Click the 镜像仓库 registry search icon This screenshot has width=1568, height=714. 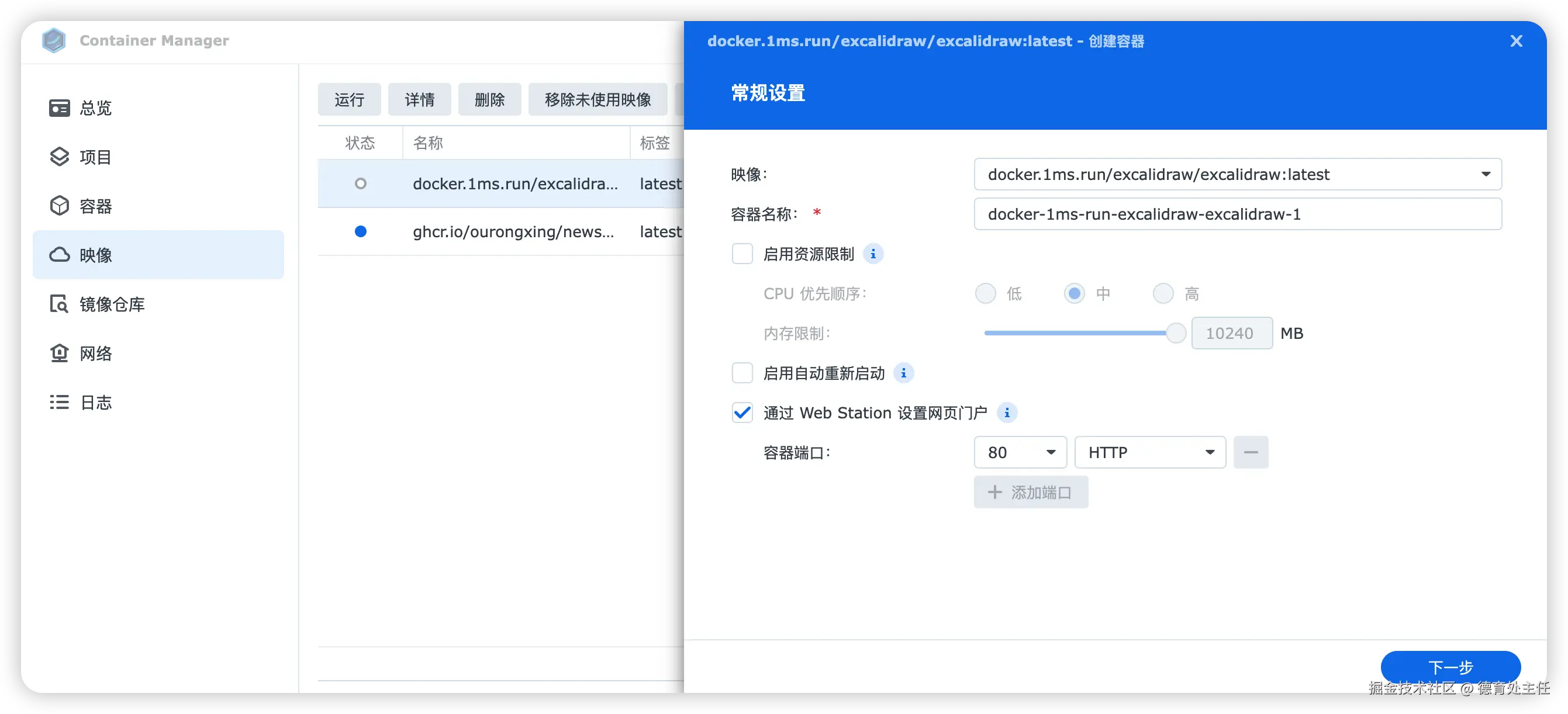pyautogui.click(x=59, y=304)
